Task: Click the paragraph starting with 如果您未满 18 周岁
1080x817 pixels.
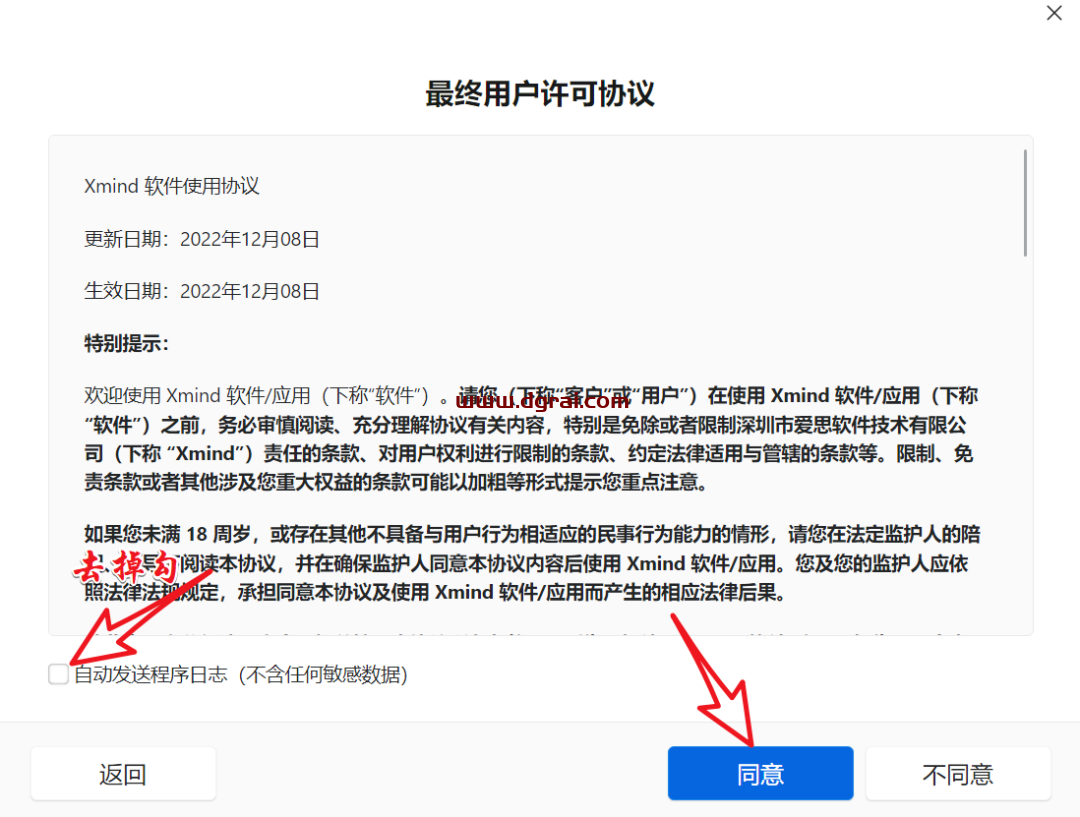Action: pos(530,563)
